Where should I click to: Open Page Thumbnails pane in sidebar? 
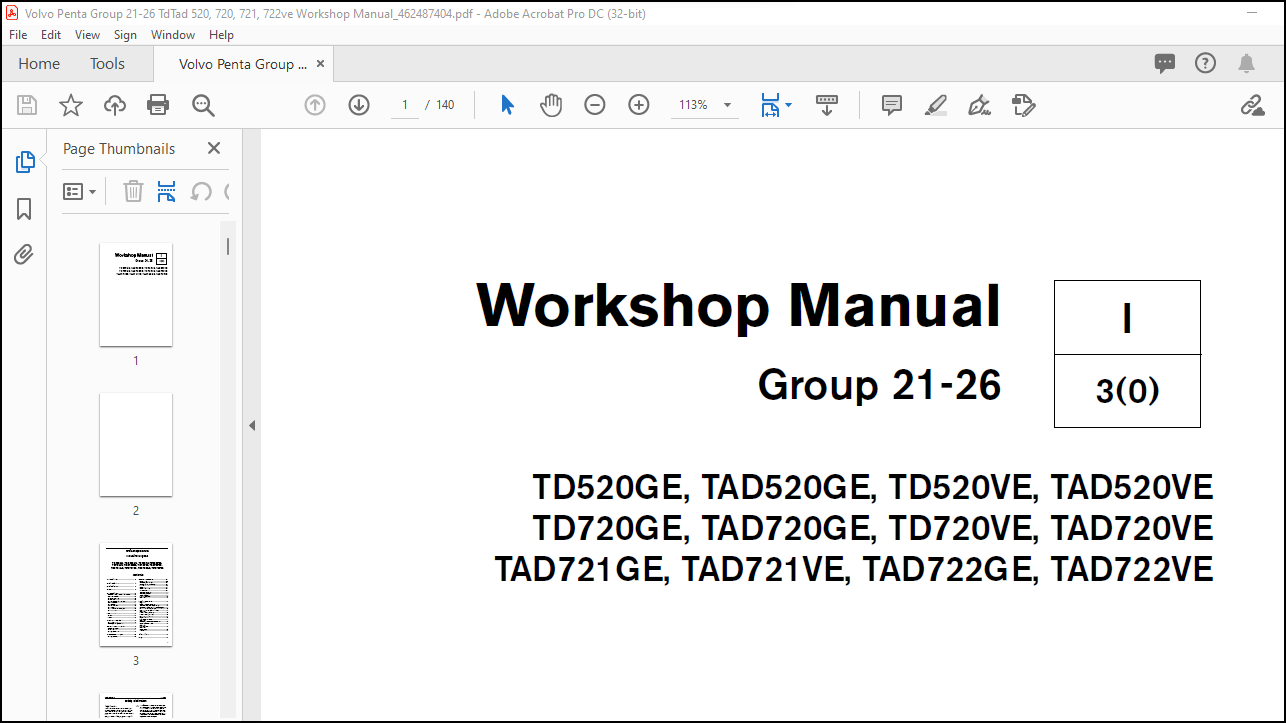(25, 162)
